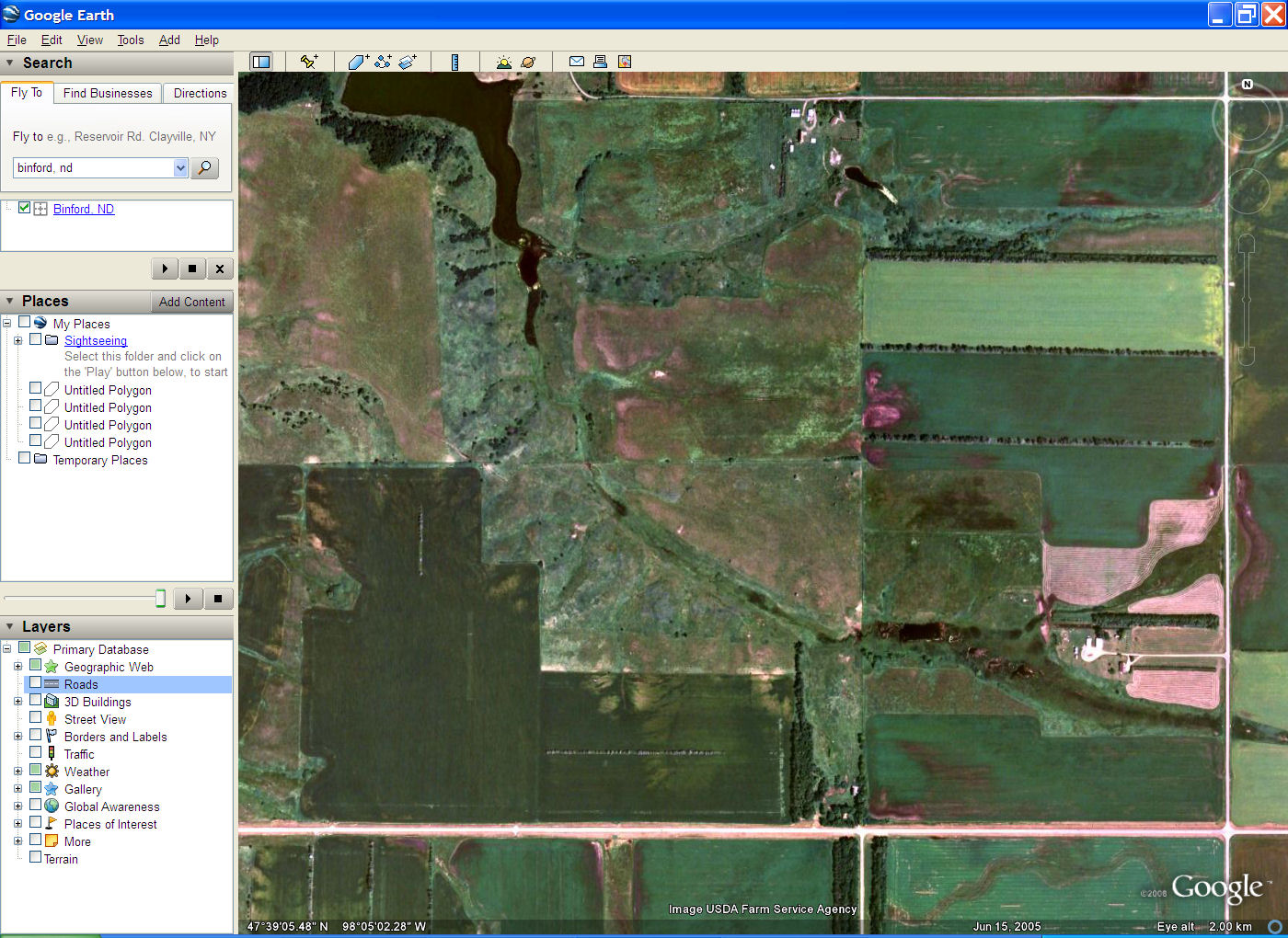Enable the Street View layer checkbox
Viewport: 1288px width, 938px height.
[35, 718]
